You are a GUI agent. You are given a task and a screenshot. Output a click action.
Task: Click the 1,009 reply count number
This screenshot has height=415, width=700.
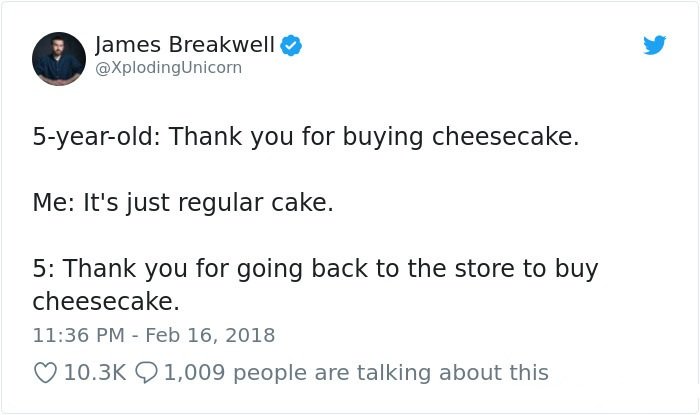195,373
